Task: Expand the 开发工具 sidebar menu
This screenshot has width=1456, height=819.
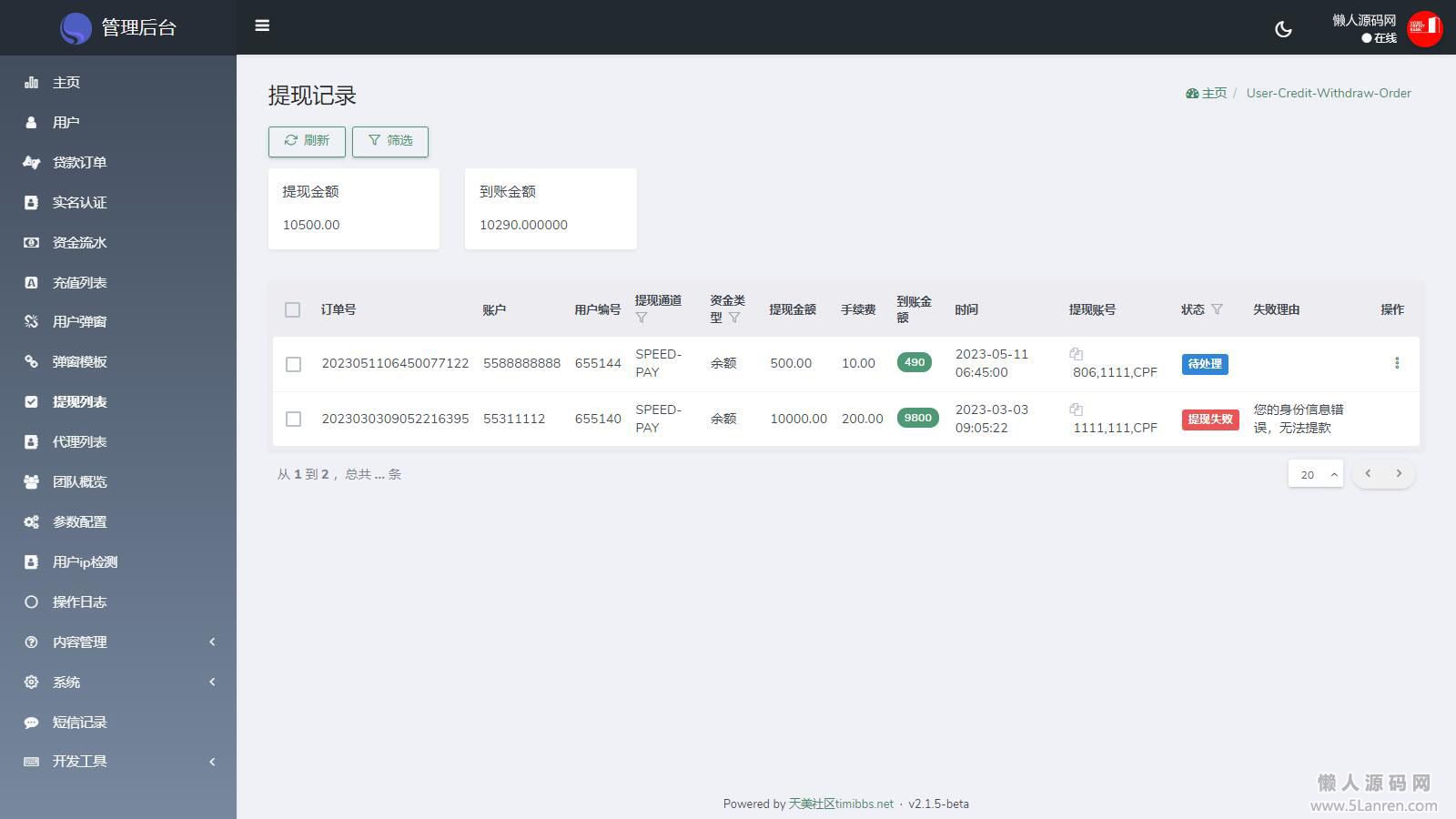Action: tap(118, 762)
